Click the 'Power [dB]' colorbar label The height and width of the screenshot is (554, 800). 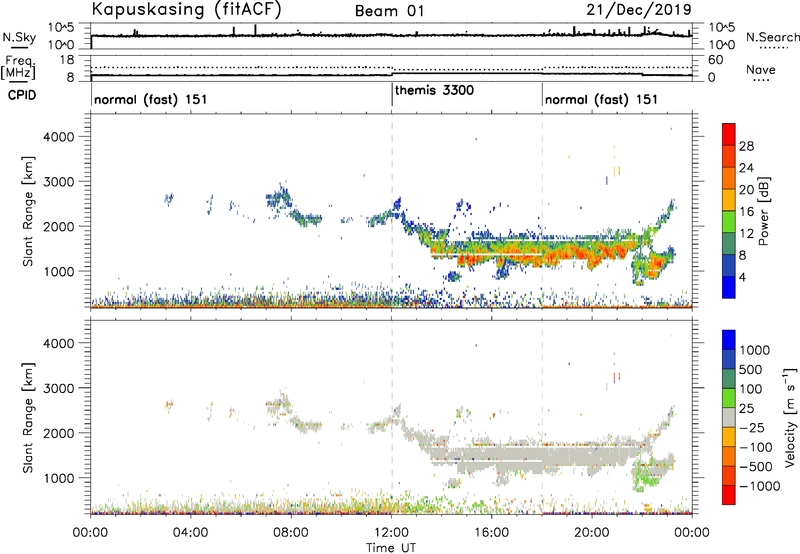point(763,211)
